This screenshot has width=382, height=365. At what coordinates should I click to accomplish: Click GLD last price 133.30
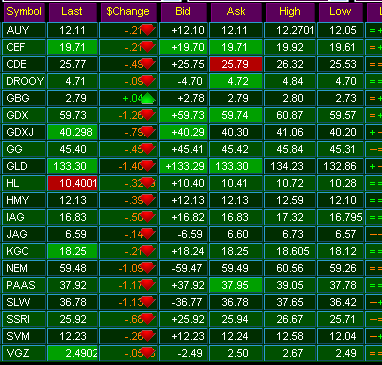coord(72,166)
